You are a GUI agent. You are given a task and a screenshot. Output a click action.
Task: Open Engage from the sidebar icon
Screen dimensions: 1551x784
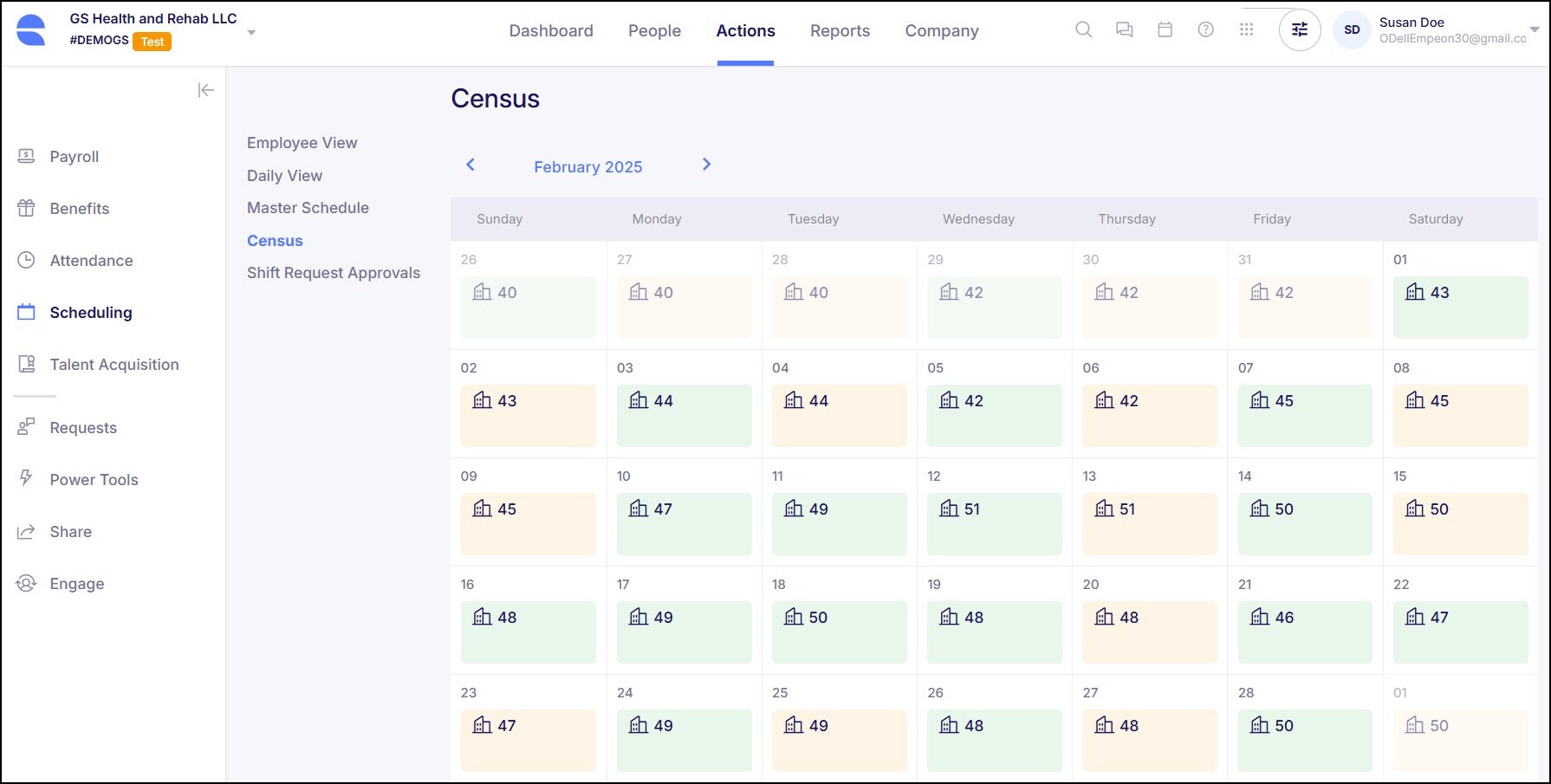[x=25, y=583]
